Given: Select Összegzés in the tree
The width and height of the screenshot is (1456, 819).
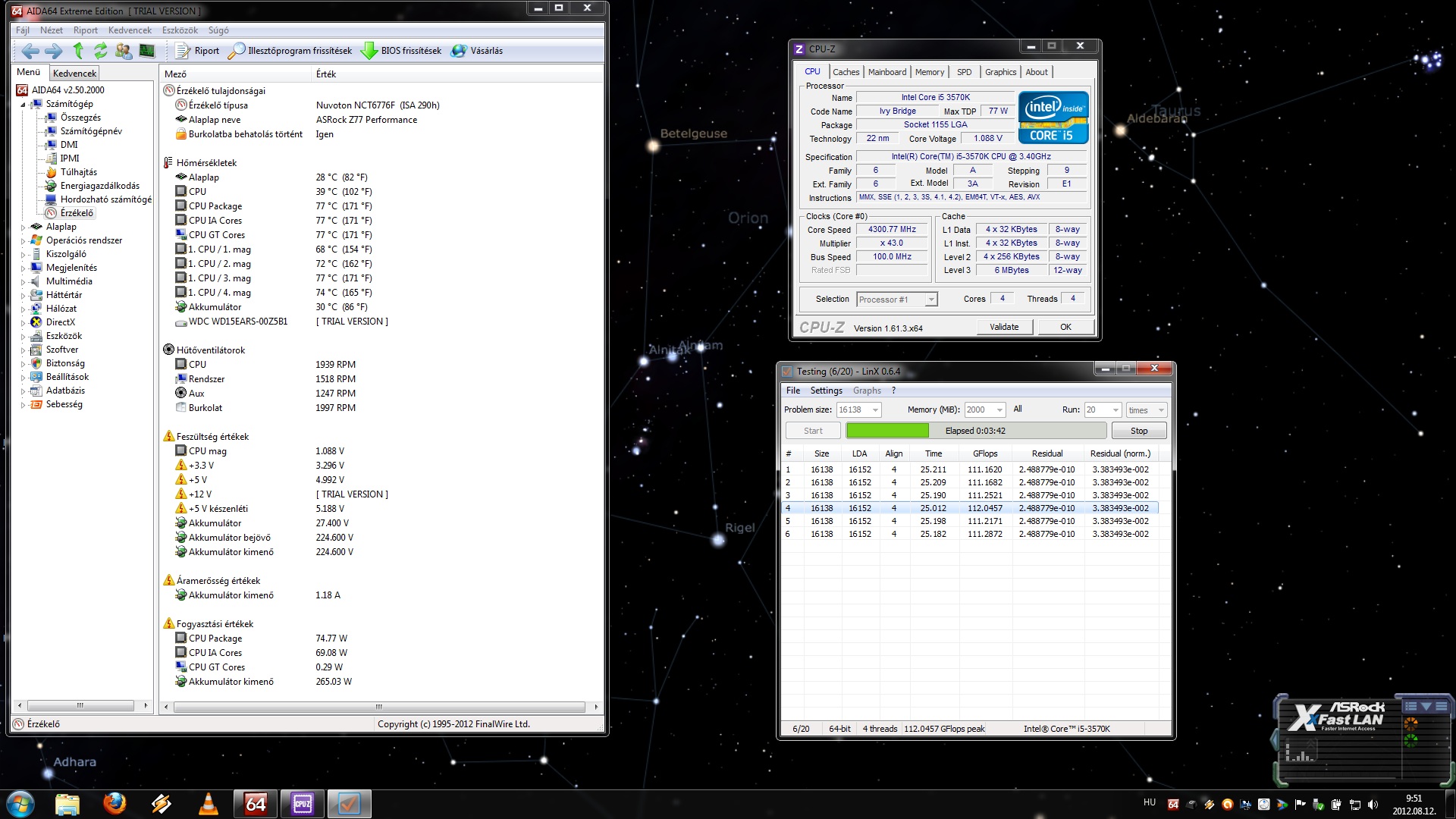Looking at the screenshot, I should (80, 118).
